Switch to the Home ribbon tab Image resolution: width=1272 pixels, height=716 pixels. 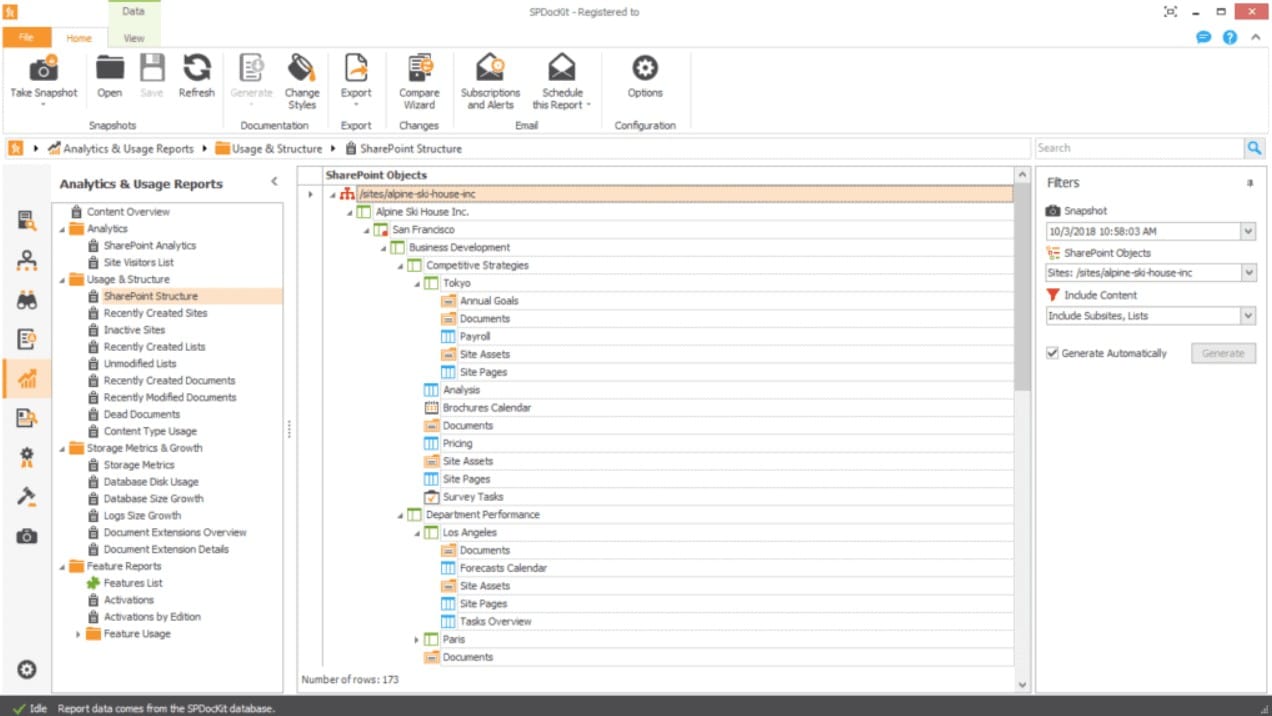point(79,38)
